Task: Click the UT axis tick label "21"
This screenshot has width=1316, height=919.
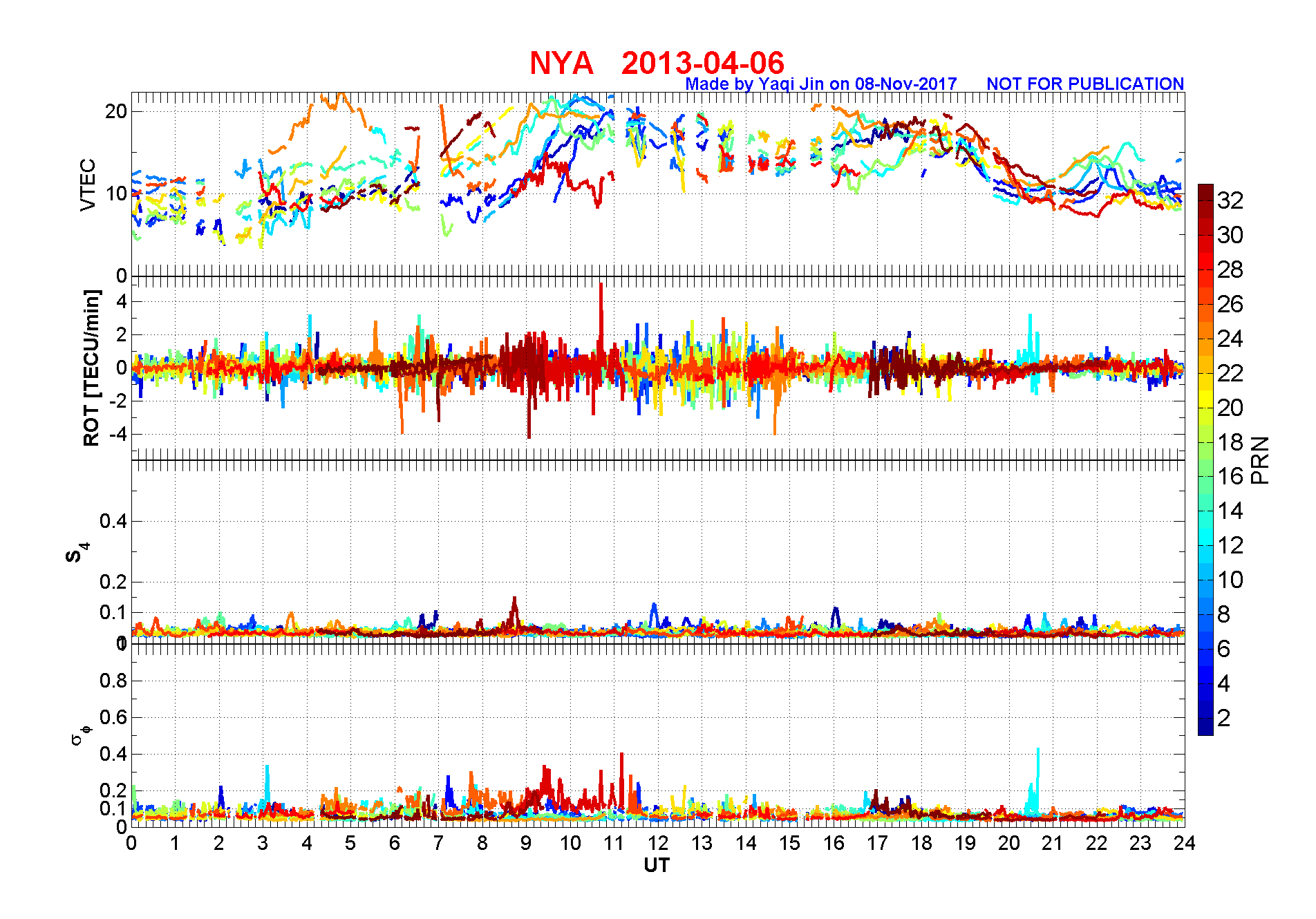Action: pos(1053,843)
